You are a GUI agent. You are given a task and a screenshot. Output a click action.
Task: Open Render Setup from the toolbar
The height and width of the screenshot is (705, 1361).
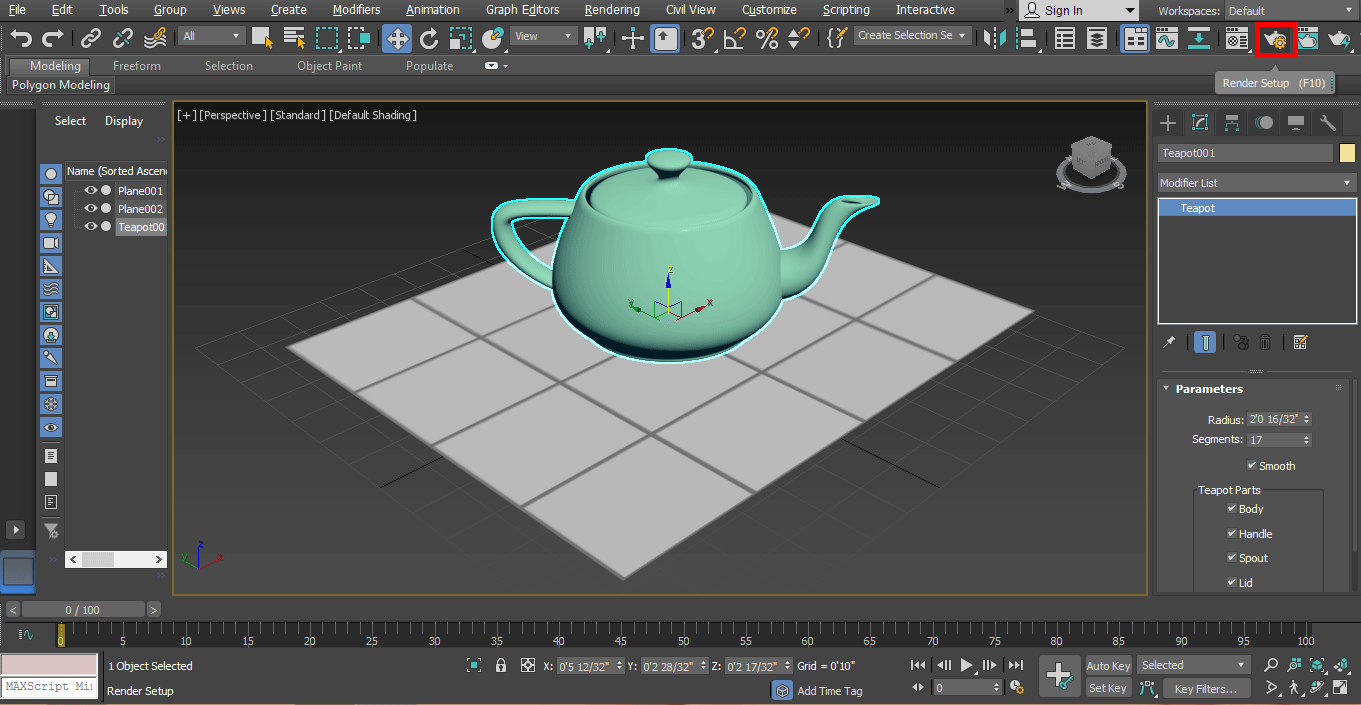click(1276, 39)
